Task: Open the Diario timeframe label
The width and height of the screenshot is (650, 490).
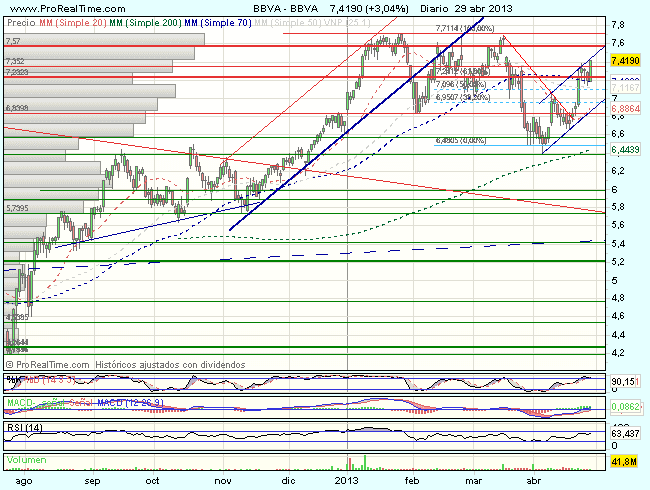Action: coord(408,8)
